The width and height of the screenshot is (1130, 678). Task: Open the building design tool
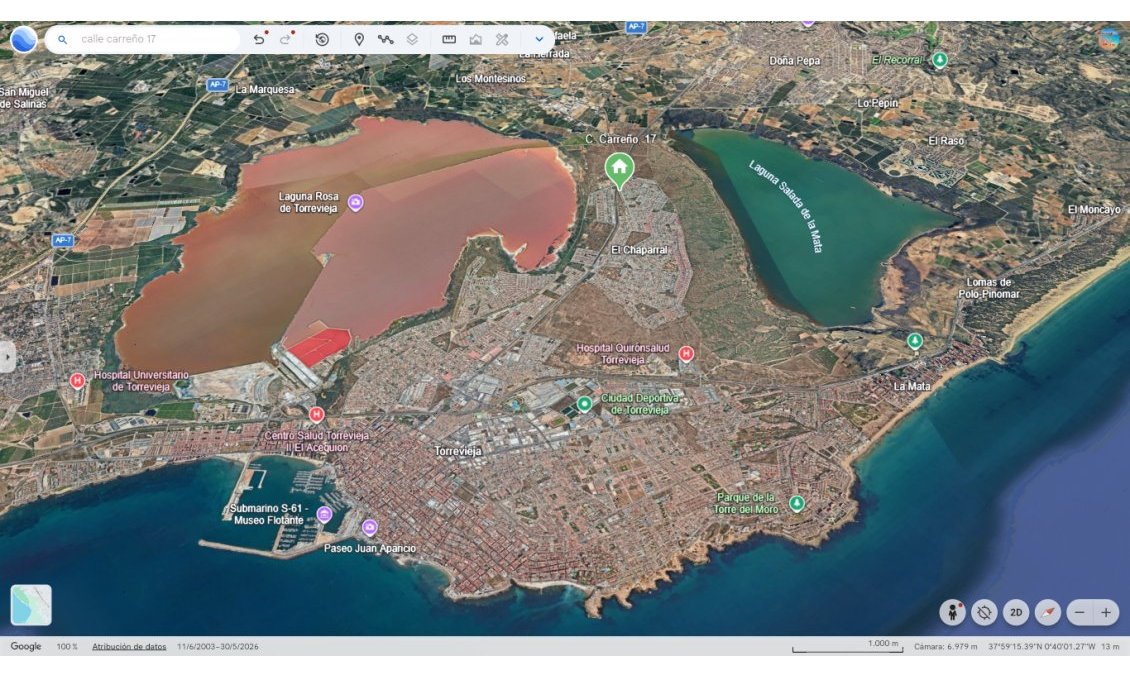coord(476,40)
